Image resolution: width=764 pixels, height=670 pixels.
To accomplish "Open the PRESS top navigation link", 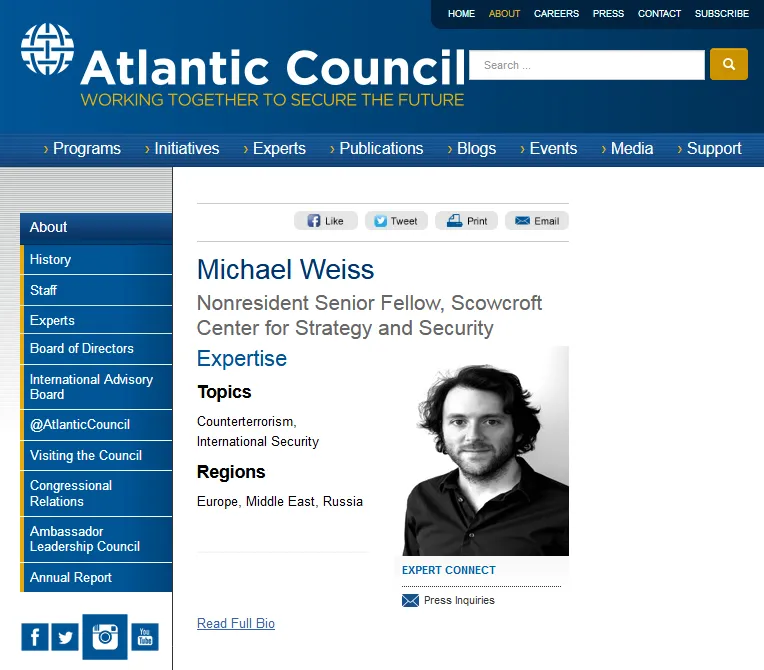I will point(608,14).
